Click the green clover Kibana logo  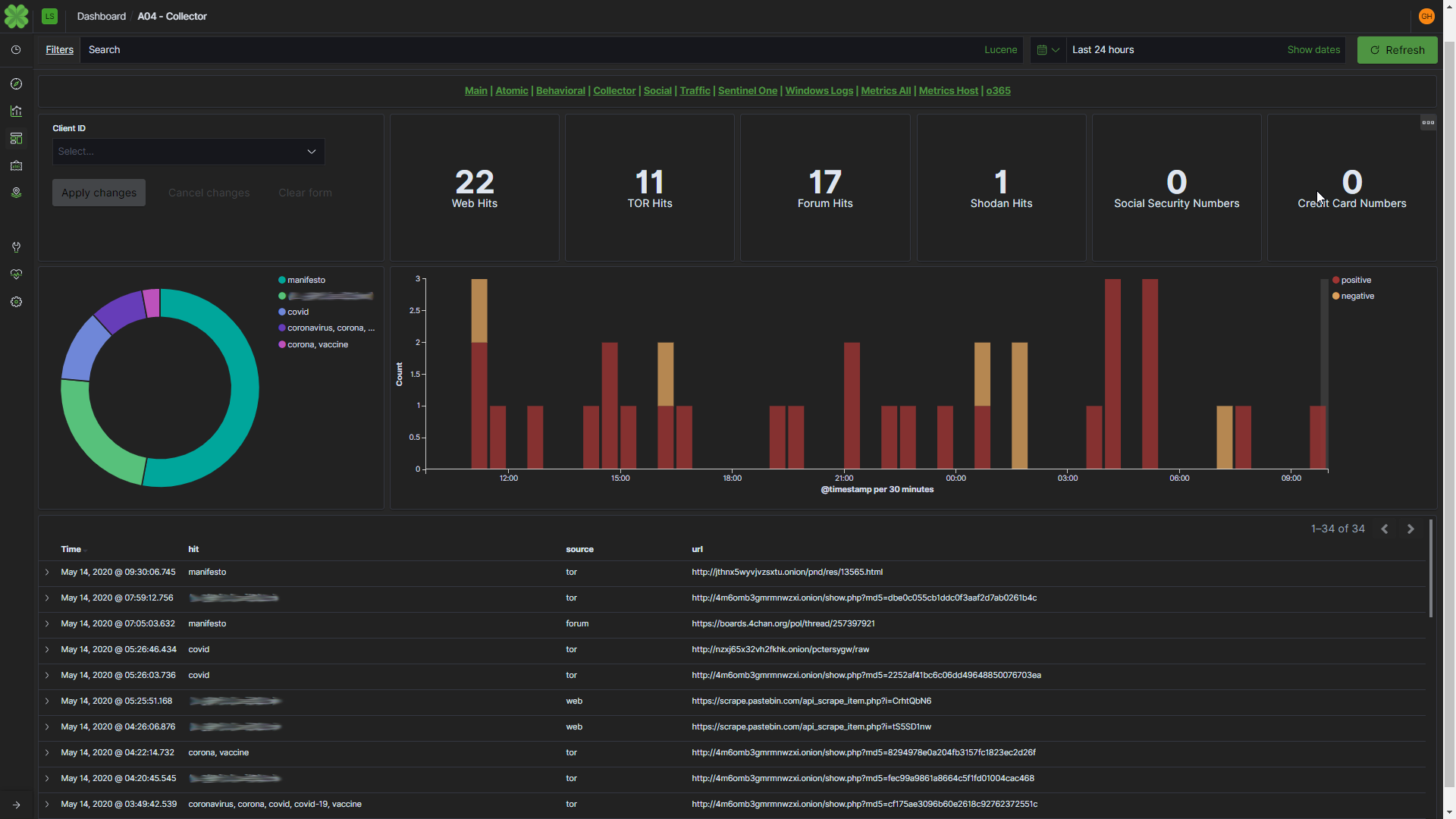point(16,16)
